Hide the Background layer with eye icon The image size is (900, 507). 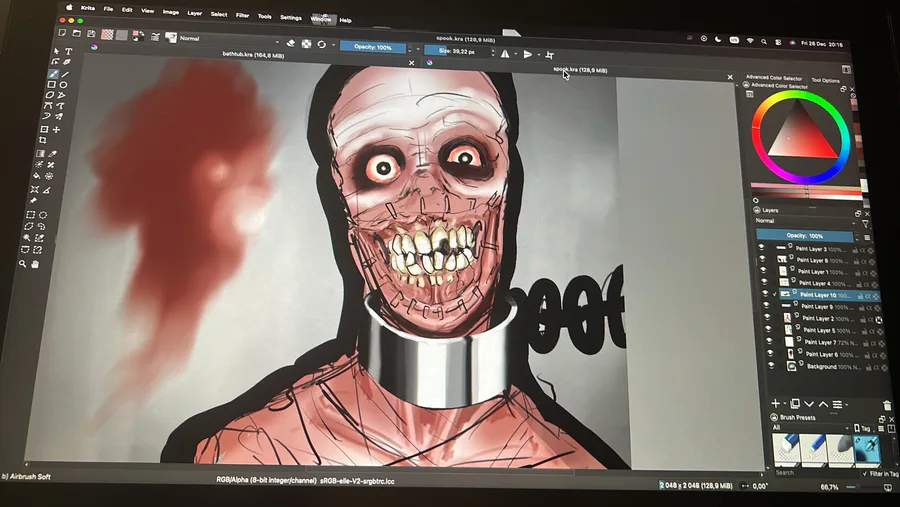[x=771, y=365]
